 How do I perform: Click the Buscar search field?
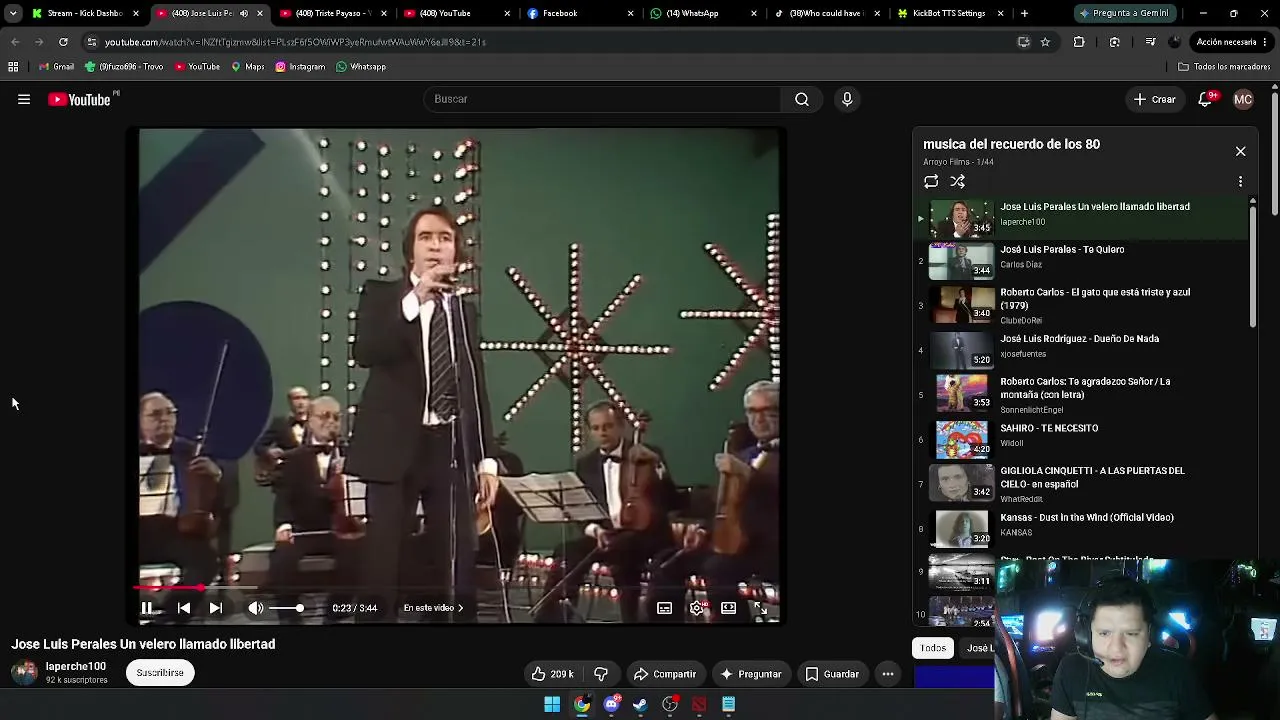click(x=602, y=99)
